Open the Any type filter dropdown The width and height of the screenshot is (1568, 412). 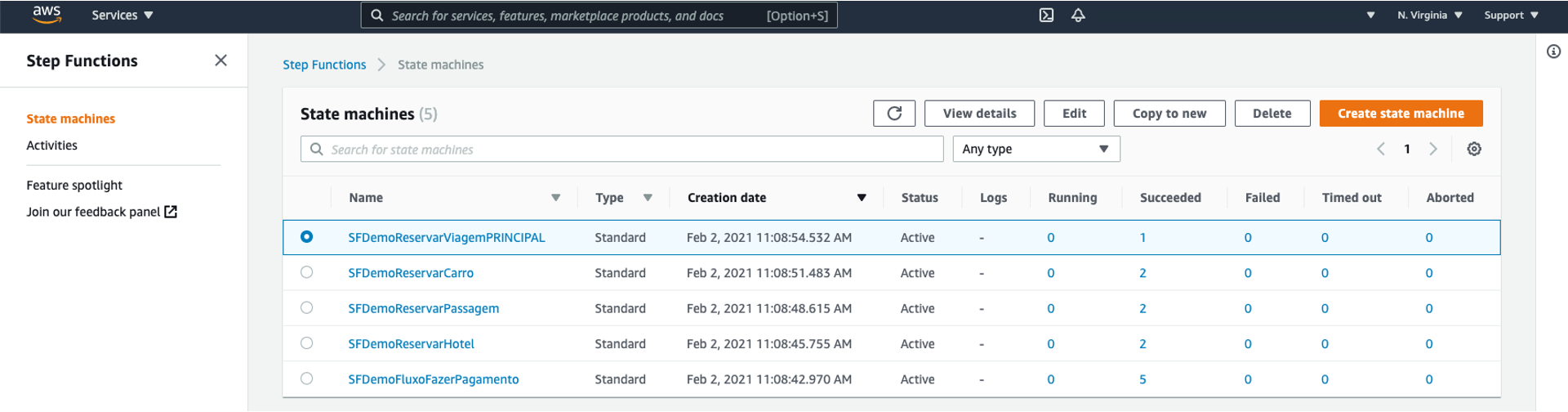click(1036, 149)
